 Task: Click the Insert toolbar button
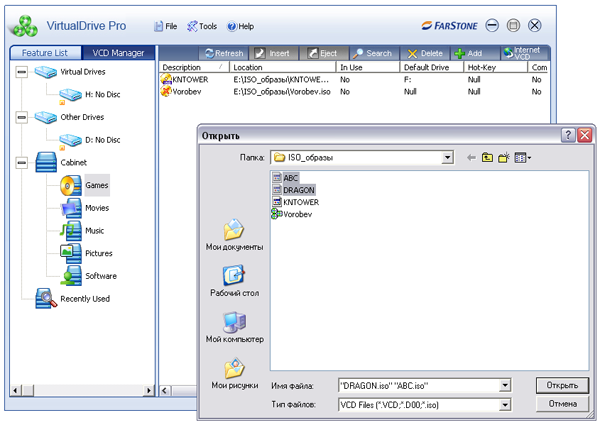click(x=273, y=53)
